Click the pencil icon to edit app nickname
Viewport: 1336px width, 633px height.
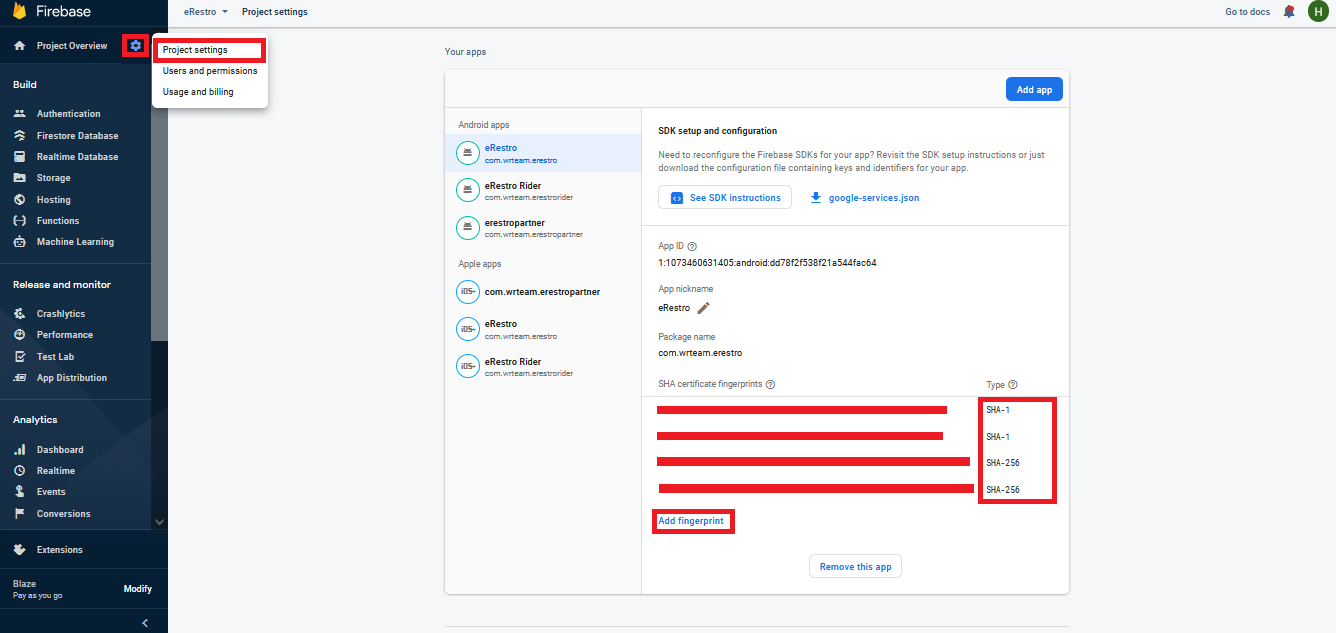(x=703, y=308)
